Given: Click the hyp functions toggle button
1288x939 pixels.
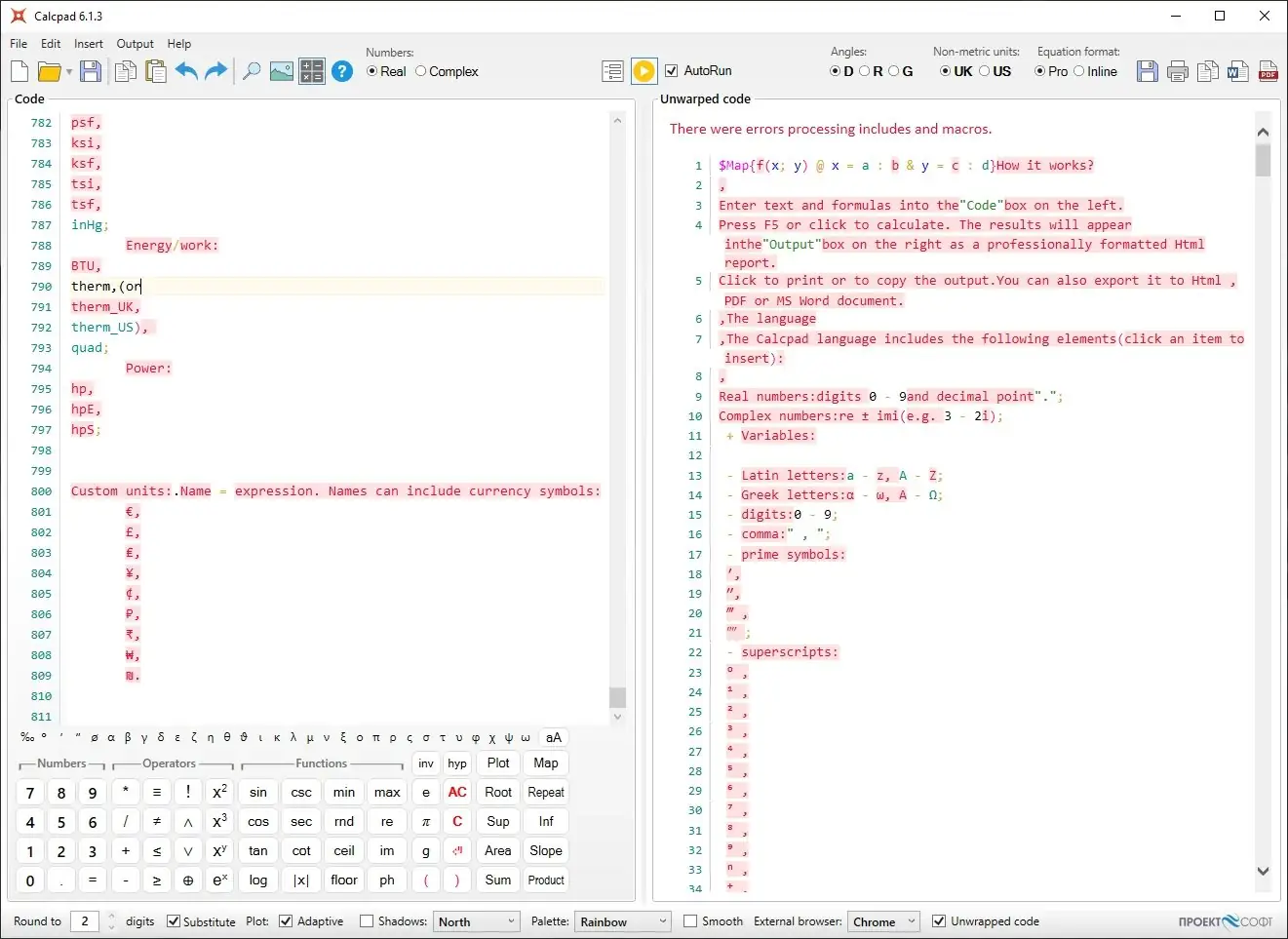Looking at the screenshot, I should (457, 763).
